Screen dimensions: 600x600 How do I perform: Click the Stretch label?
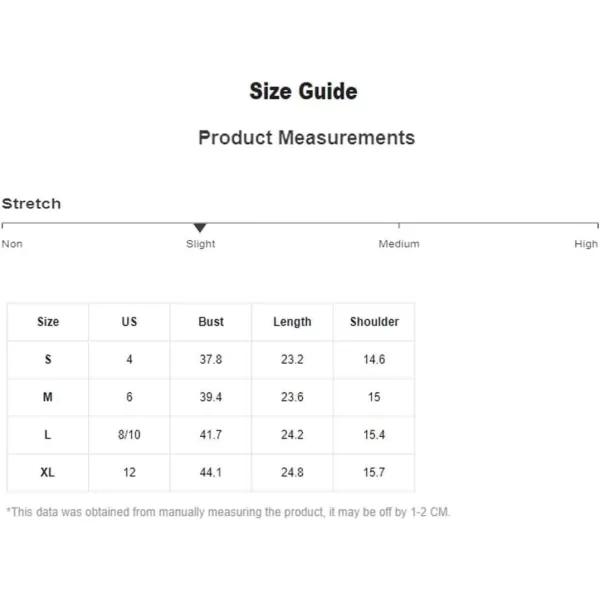(31, 204)
